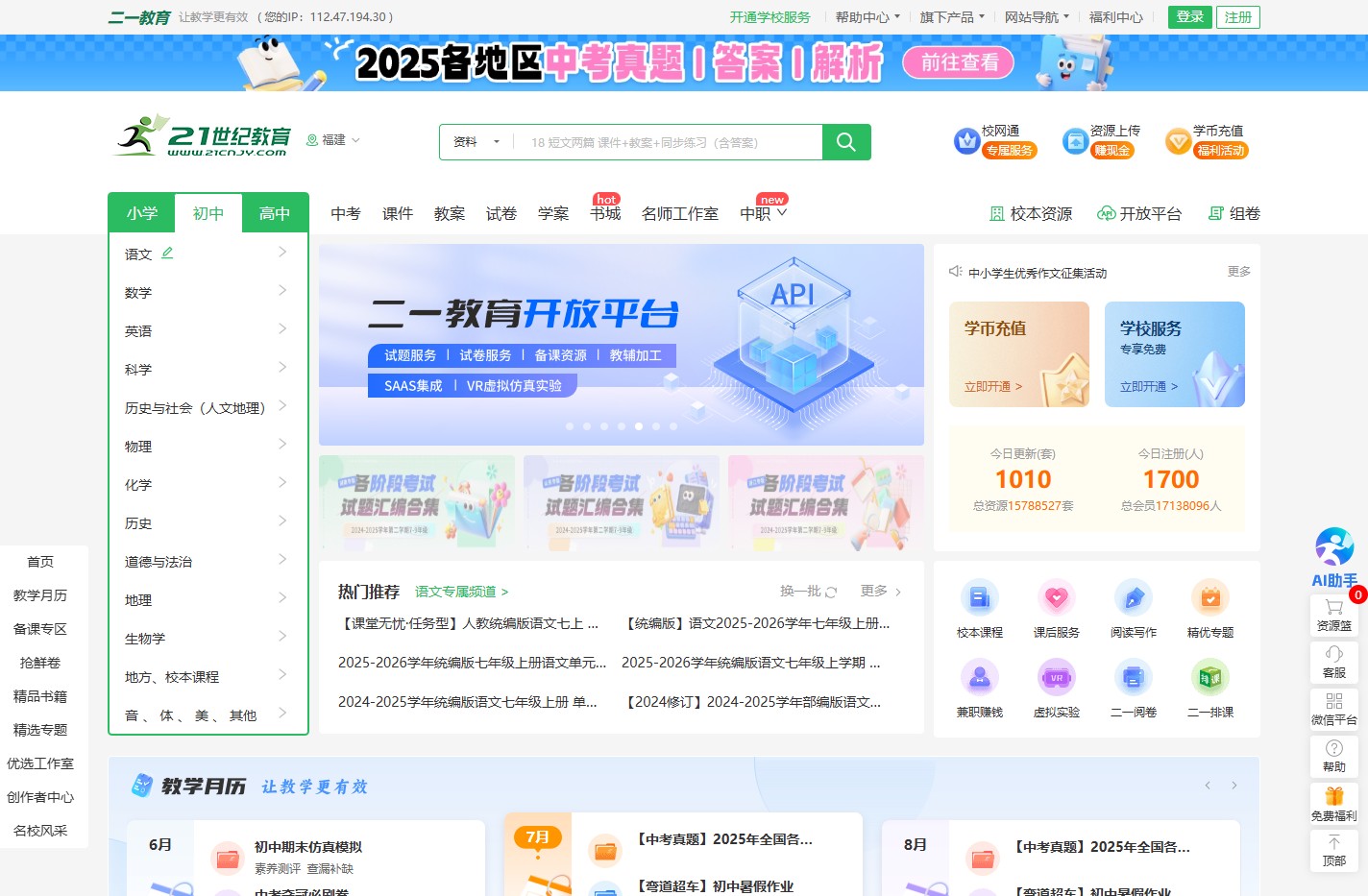Expand the 中职 nav dropdown

click(x=764, y=213)
